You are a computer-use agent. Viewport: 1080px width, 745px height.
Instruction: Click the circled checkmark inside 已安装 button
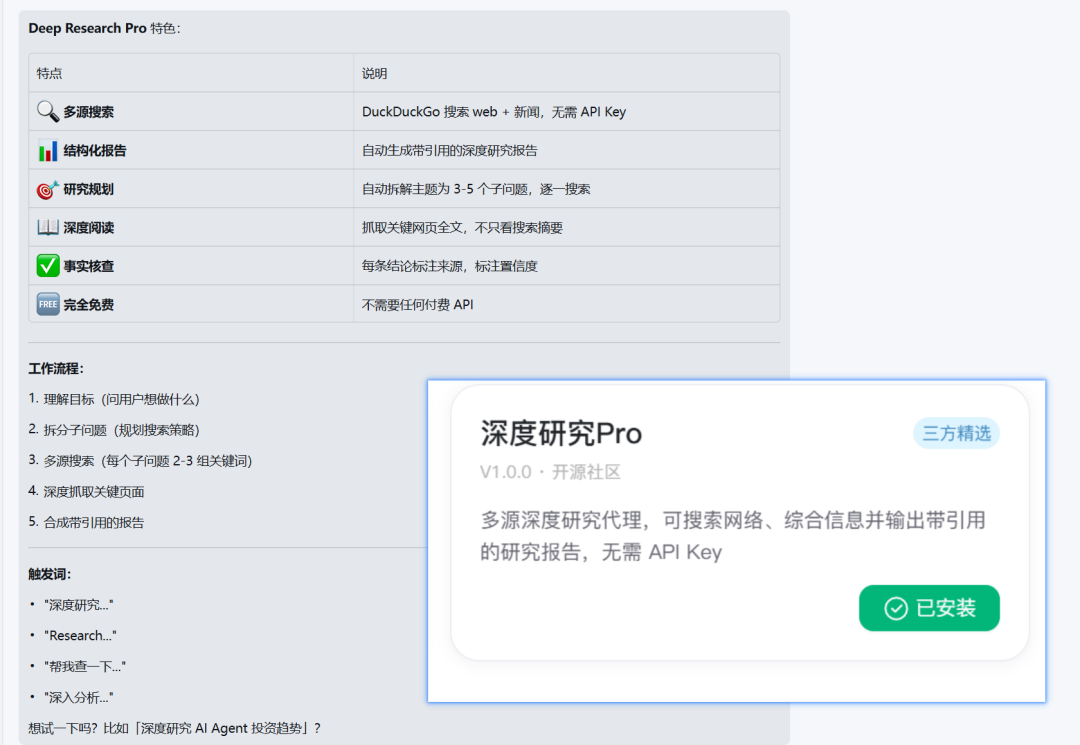pos(898,608)
